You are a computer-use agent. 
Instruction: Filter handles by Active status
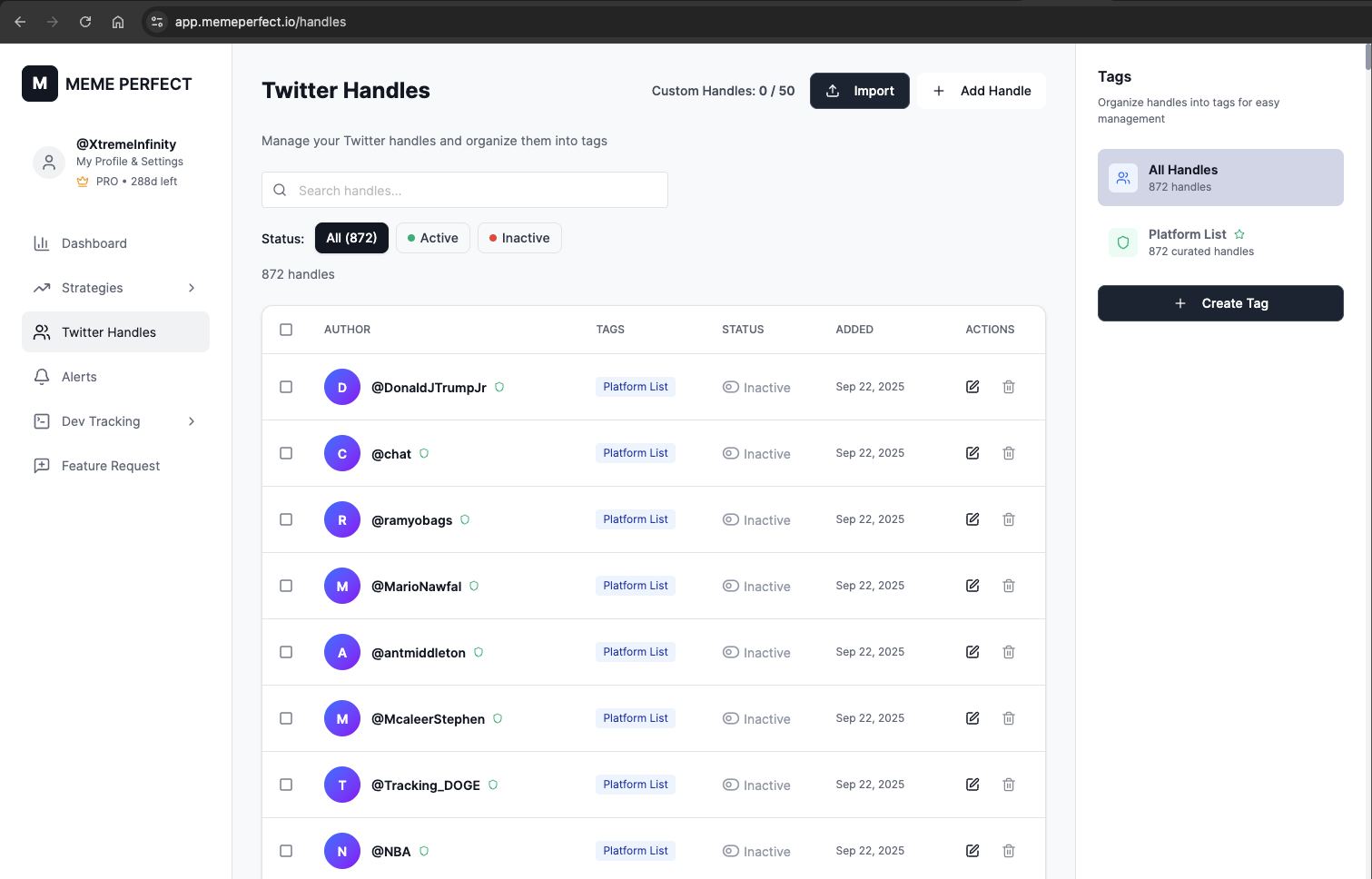coord(432,238)
